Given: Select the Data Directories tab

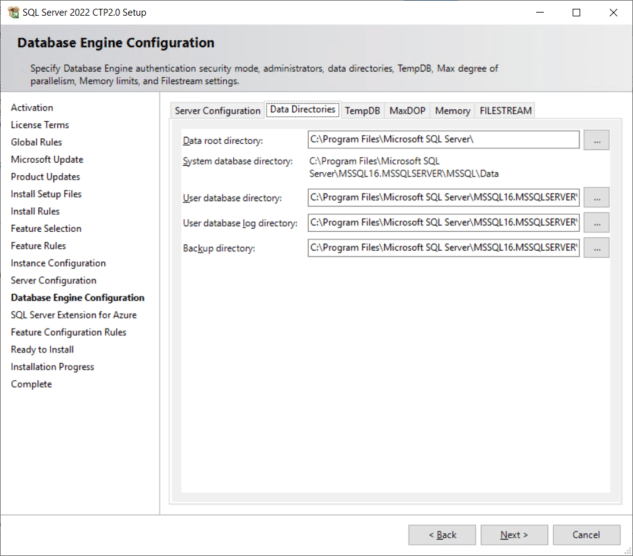Looking at the screenshot, I should [303, 109].
